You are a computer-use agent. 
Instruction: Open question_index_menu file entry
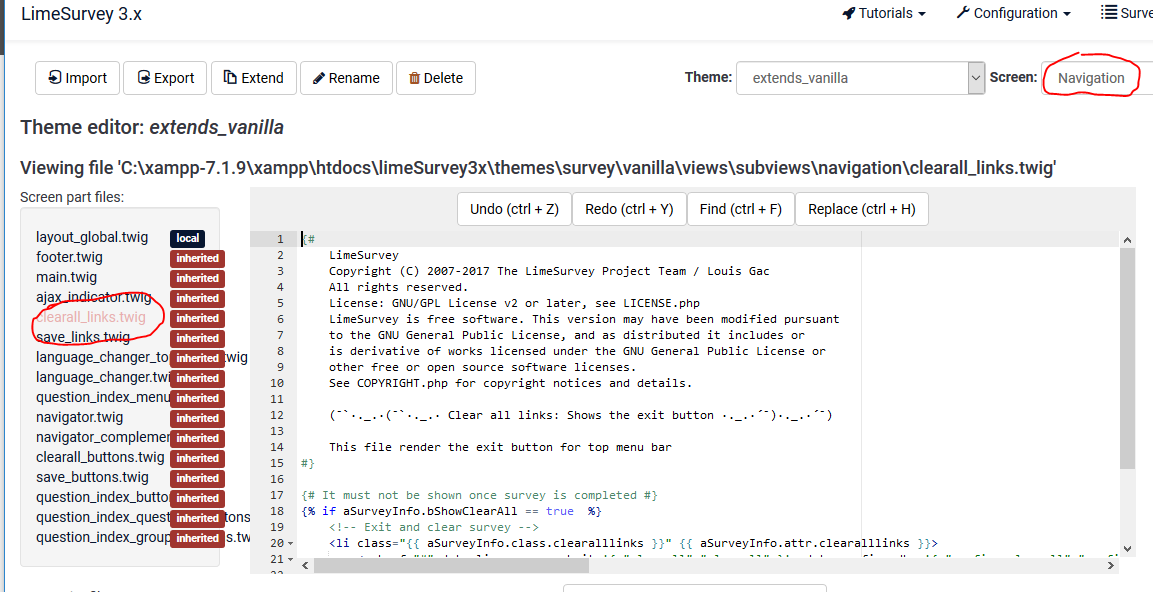[103, 397]
